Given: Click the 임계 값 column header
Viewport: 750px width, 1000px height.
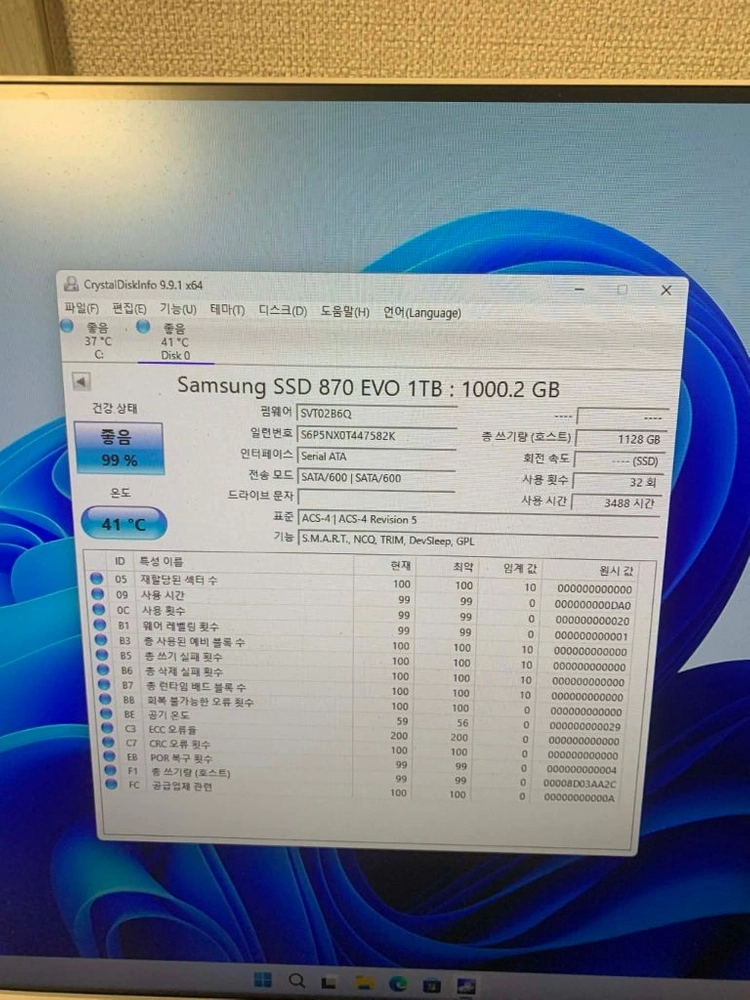Looking at the screenshot, I should point(520,568).
